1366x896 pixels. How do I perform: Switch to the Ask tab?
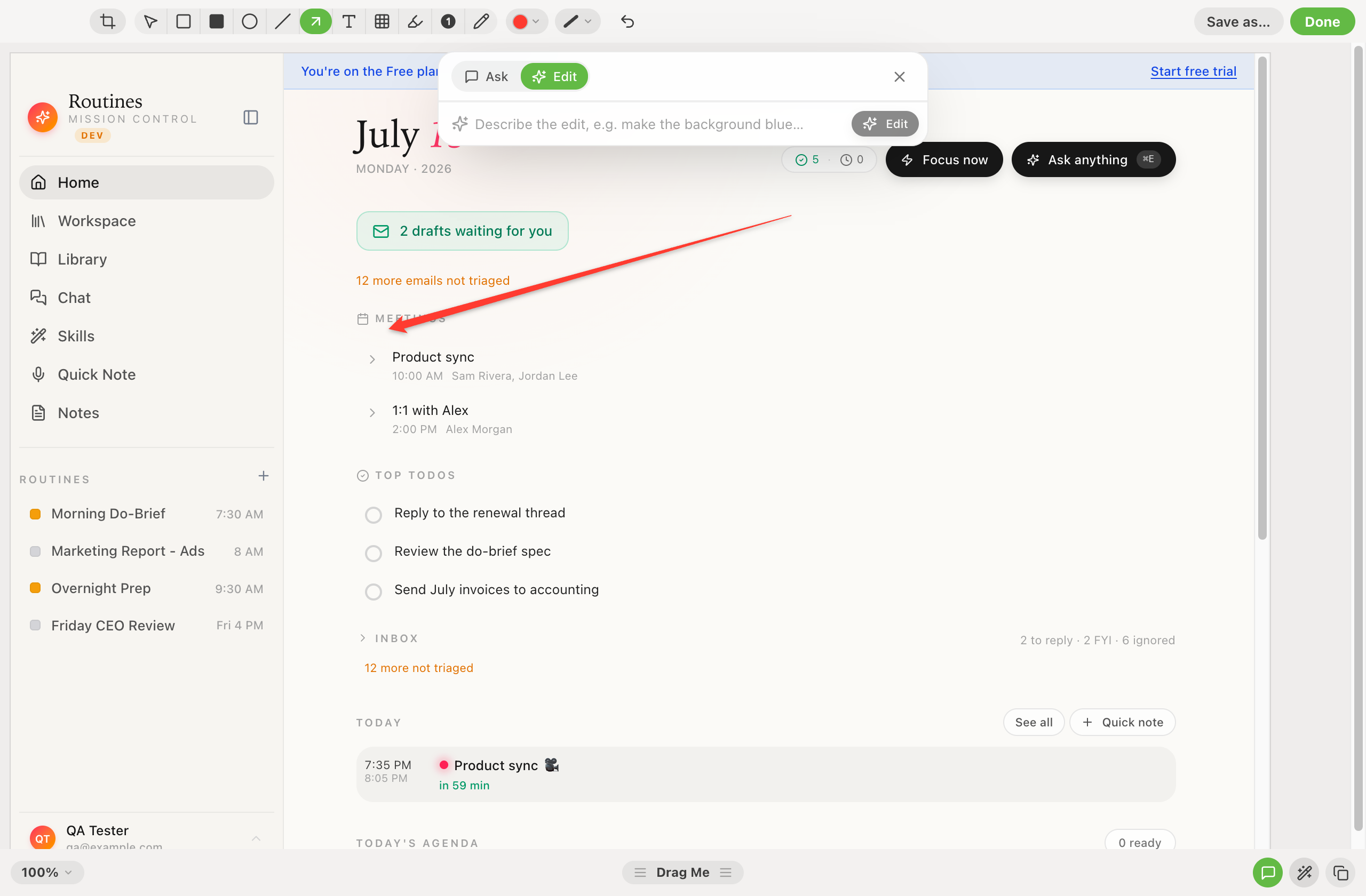tap(487, 76)
